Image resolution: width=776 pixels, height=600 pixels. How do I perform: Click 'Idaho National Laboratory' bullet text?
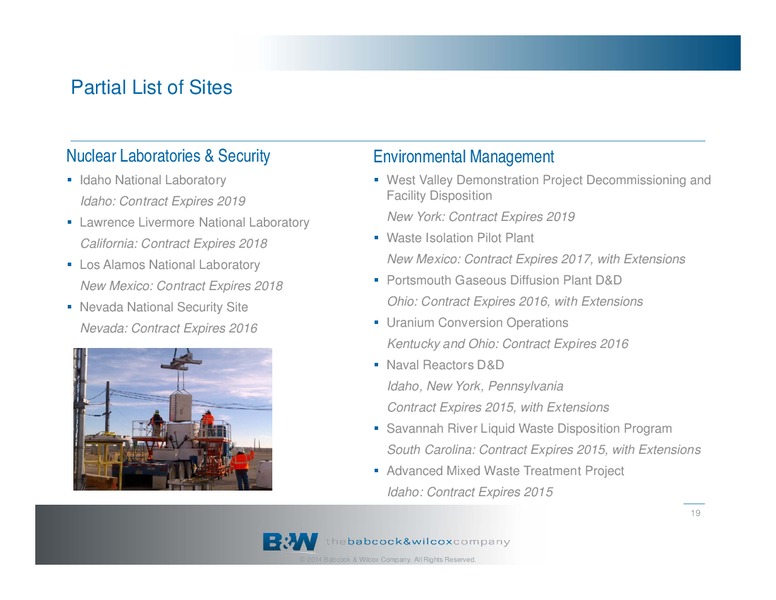tap(153, 180)
